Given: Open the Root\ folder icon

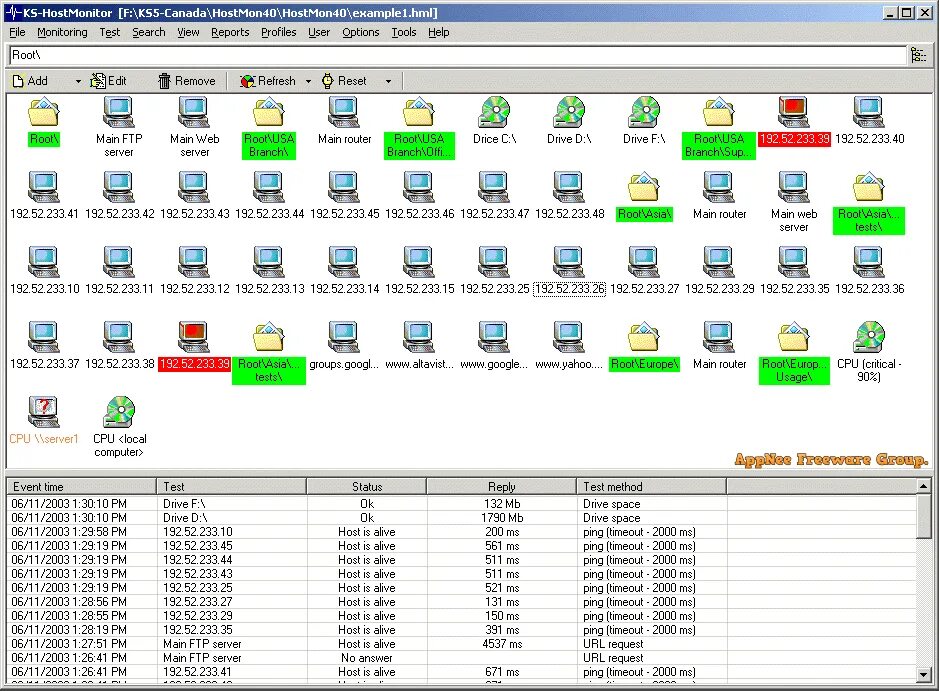Looking at the screenshot, I should coord(44,113).
